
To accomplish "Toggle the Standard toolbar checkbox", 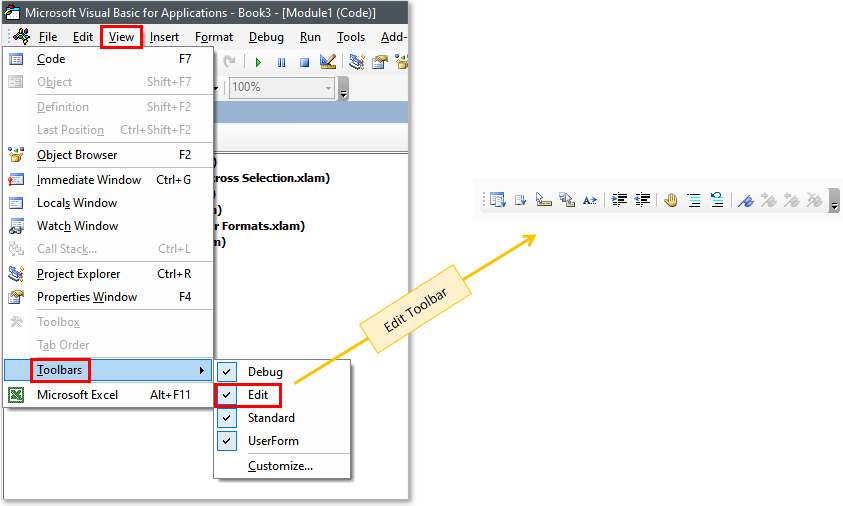I will (x=227, y=418).
